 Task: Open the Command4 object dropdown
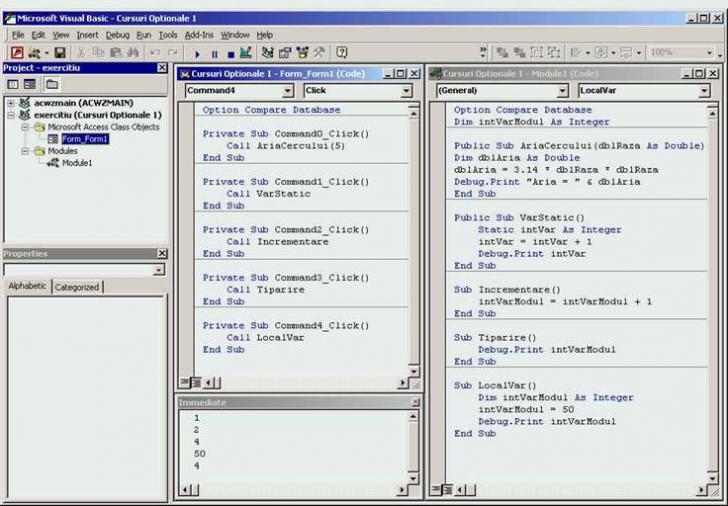[x=287, y=91]
